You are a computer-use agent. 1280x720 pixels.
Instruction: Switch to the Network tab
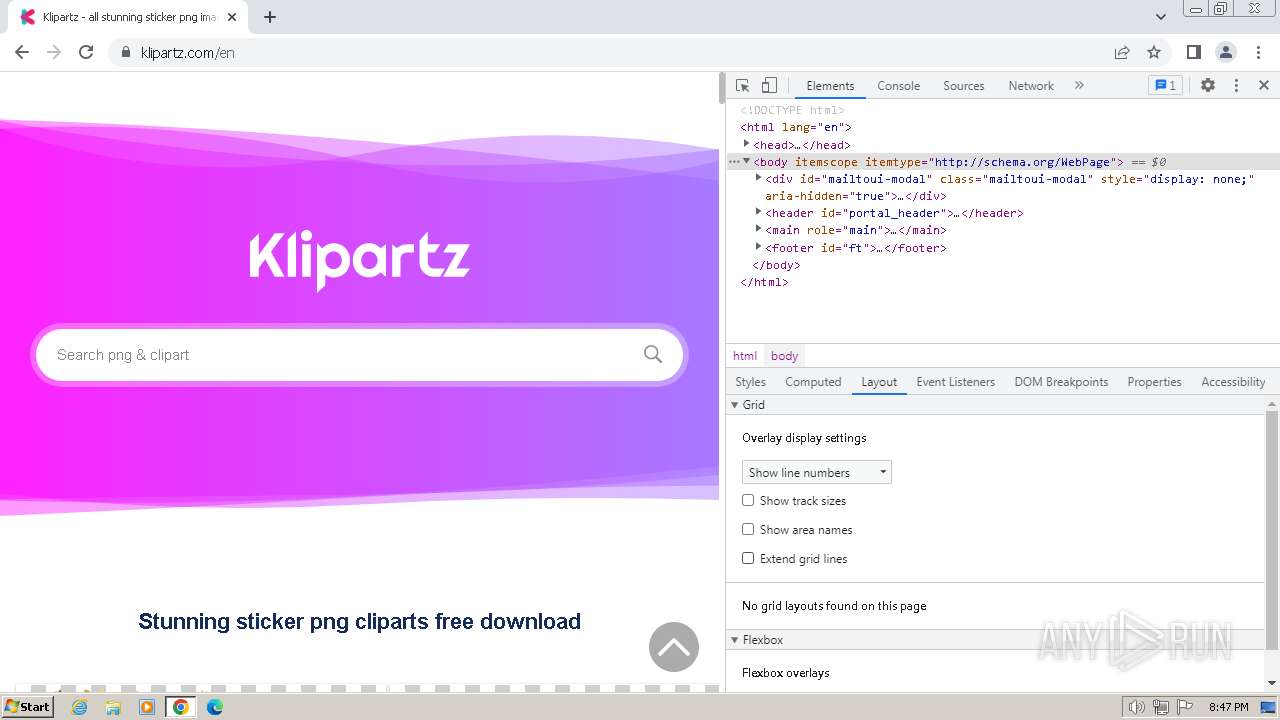(1031, 86)
